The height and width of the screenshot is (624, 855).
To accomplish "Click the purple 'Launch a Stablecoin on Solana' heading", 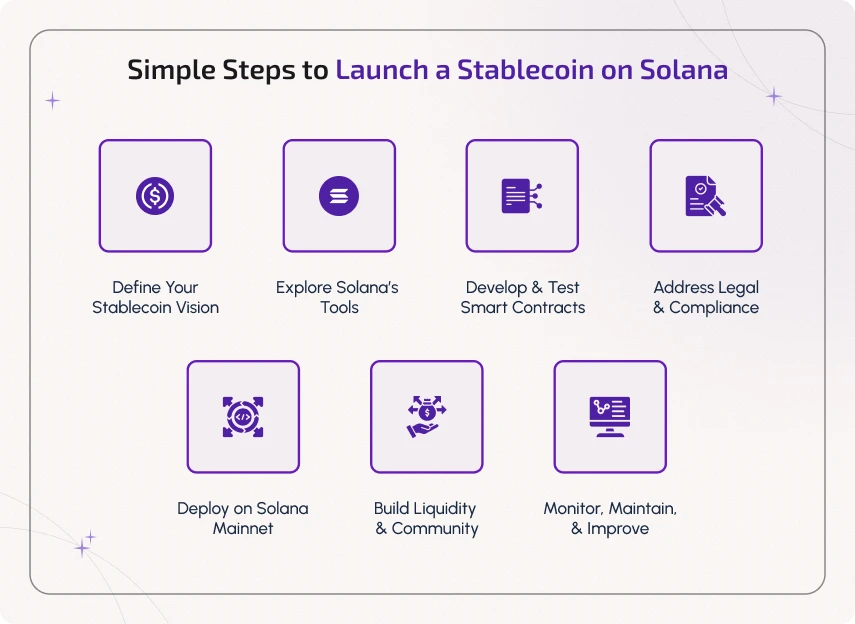I will coord(532,70).
